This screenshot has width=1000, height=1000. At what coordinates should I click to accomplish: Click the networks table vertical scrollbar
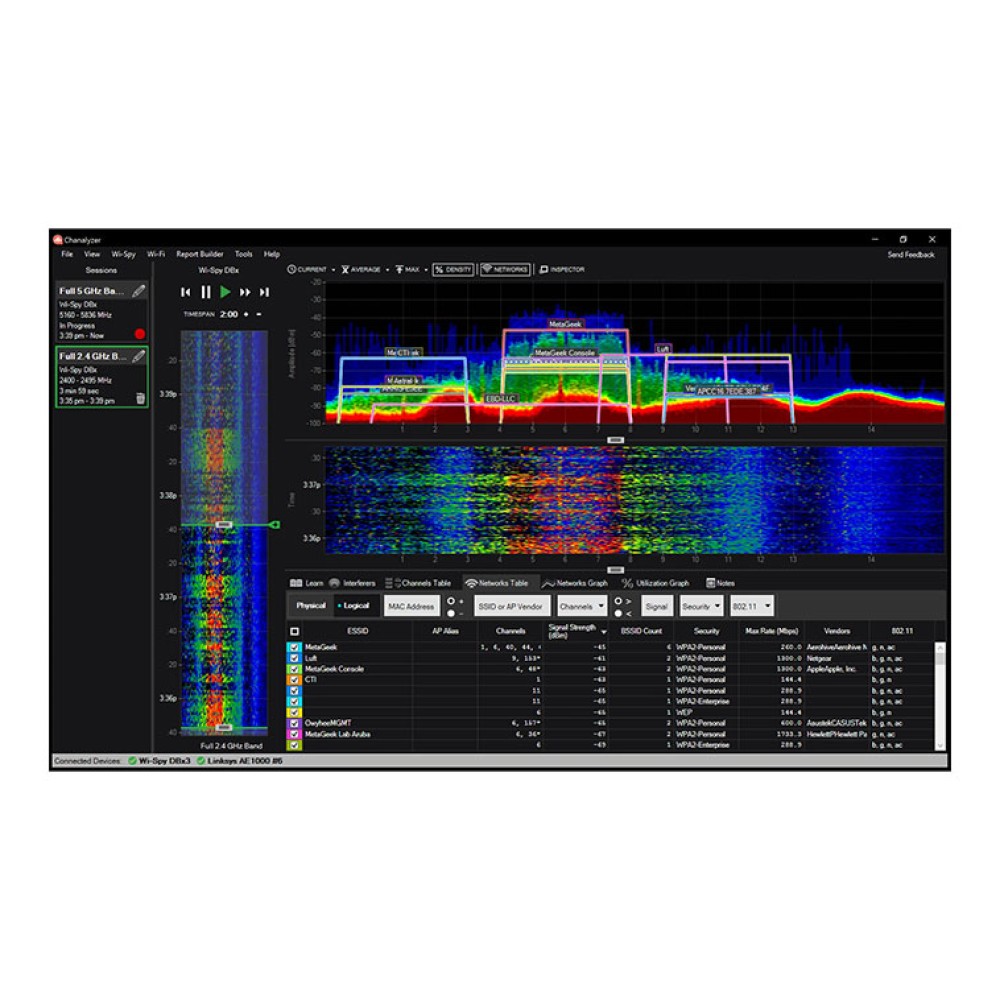[x=940, y=696]
